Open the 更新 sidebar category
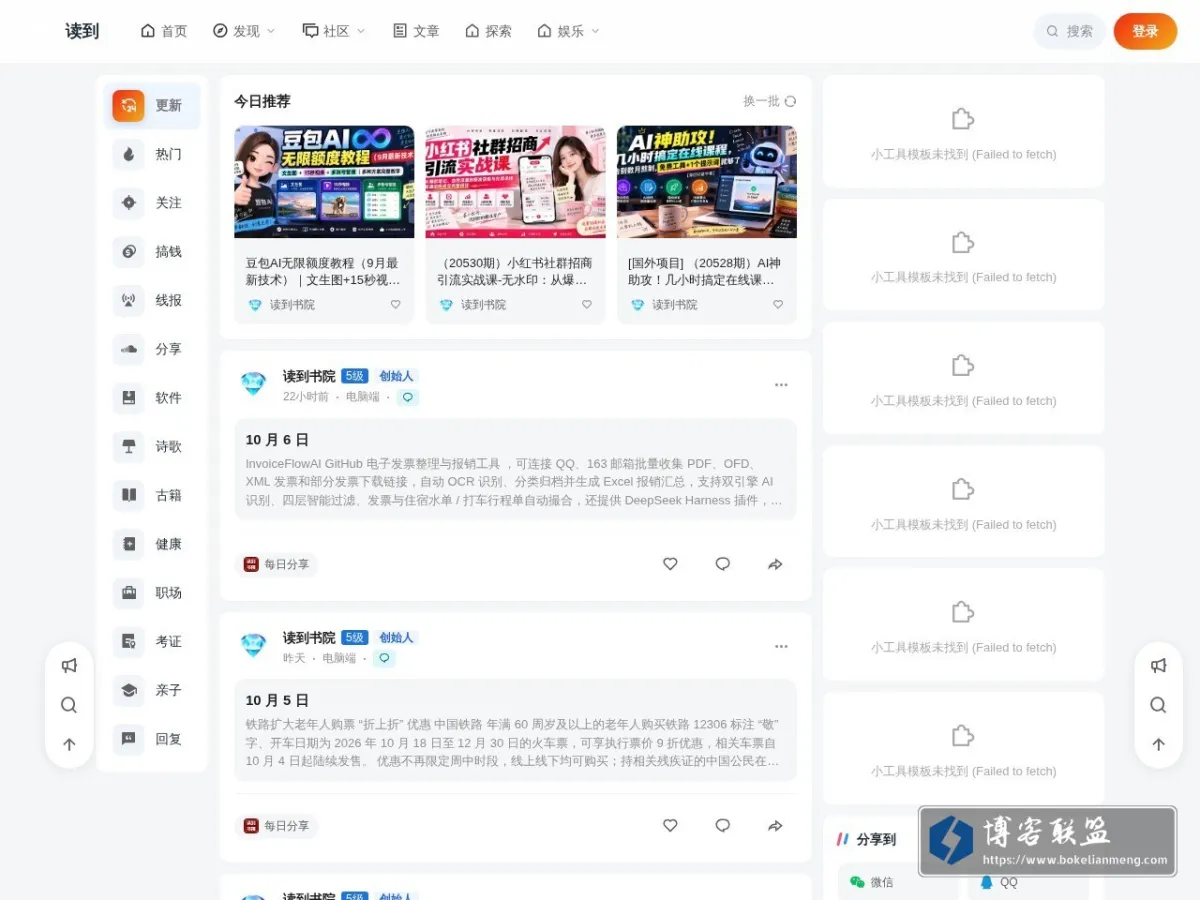The image size is (1200, 900). coord(152,106)
